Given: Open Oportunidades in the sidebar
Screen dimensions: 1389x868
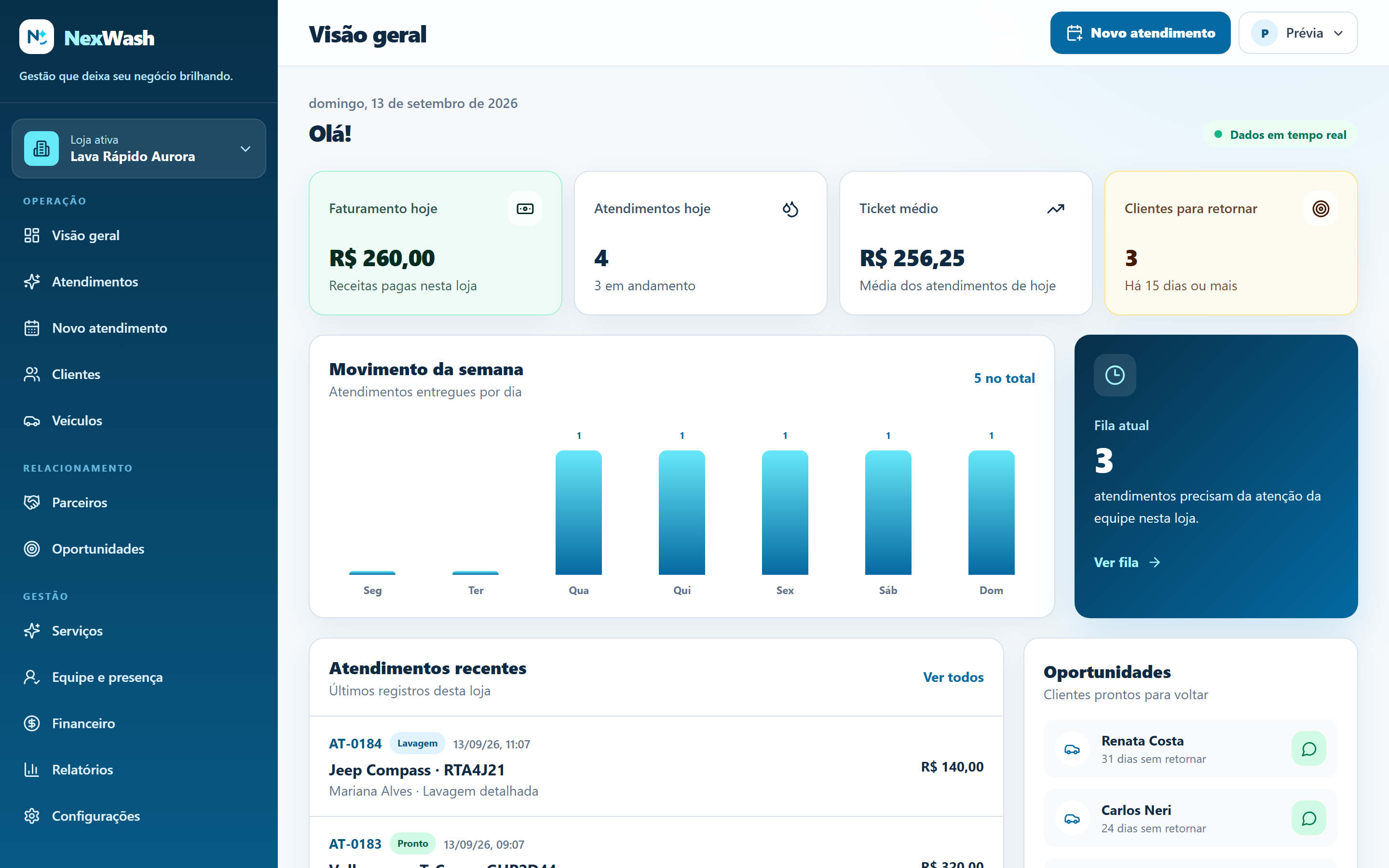Looking at the screenshot, I should tap(139, 549).
